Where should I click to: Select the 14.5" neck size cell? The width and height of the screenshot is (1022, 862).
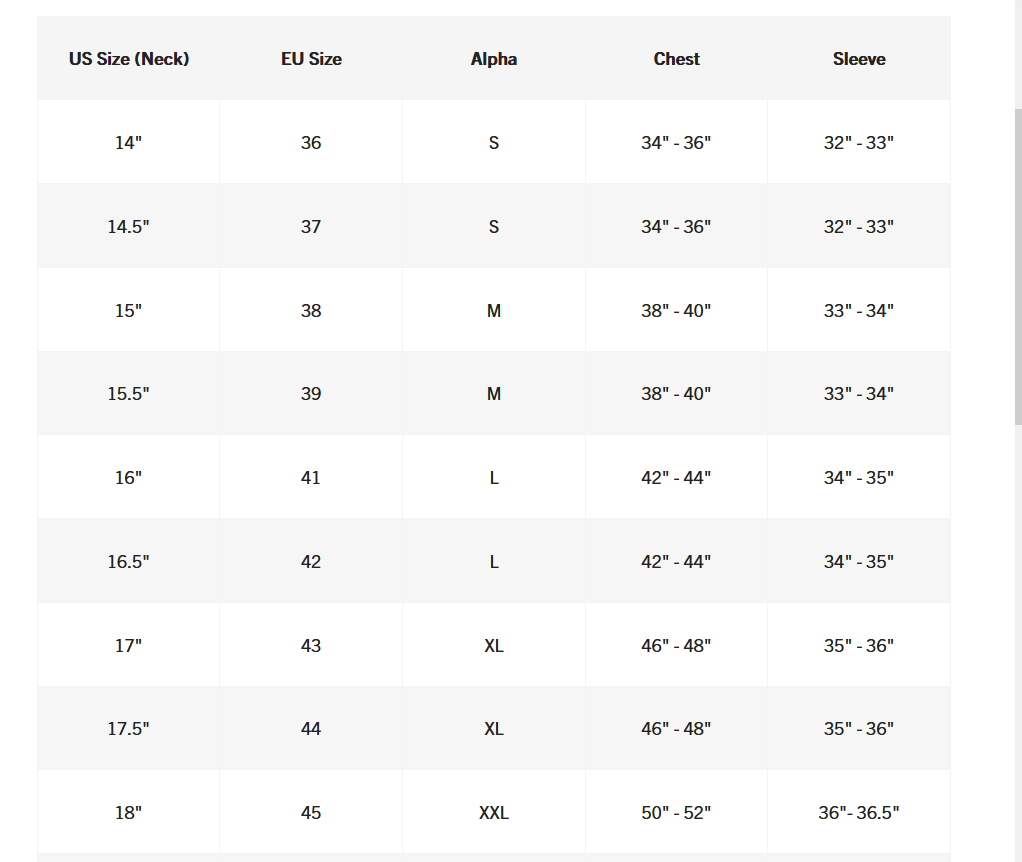[129, 227]
